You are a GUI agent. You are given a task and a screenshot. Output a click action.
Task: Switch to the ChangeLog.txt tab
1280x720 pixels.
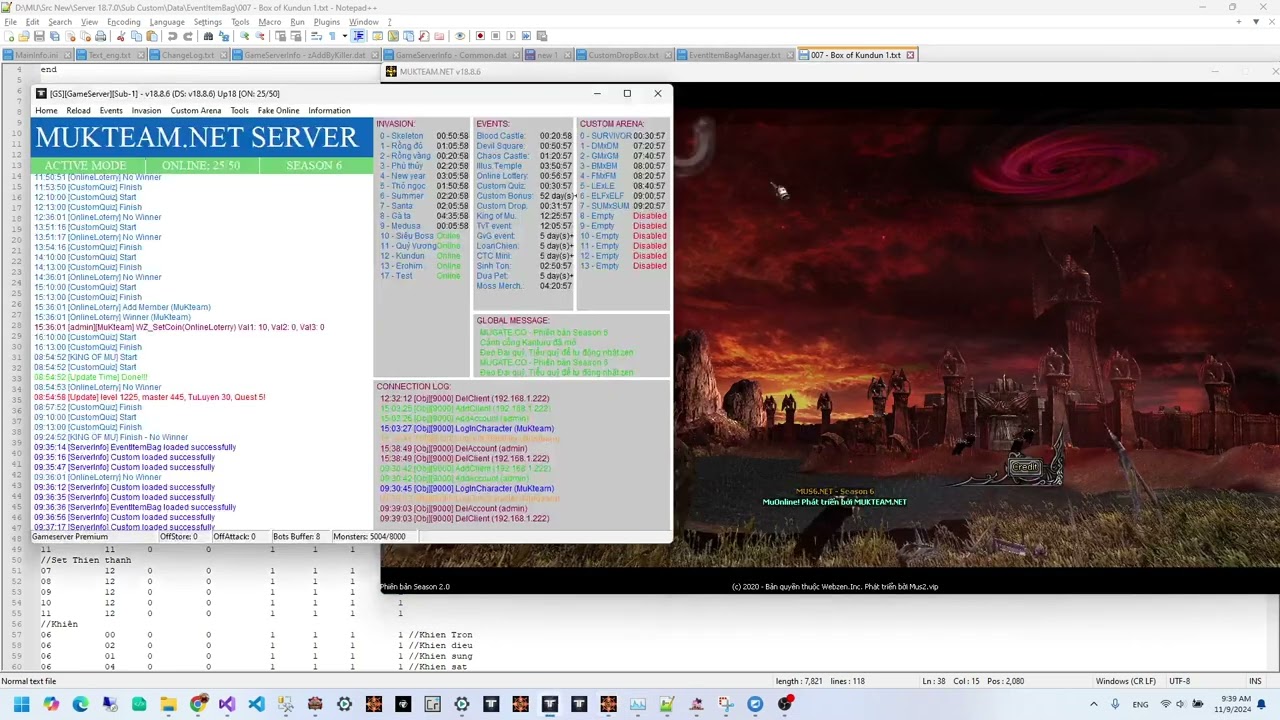188,55
